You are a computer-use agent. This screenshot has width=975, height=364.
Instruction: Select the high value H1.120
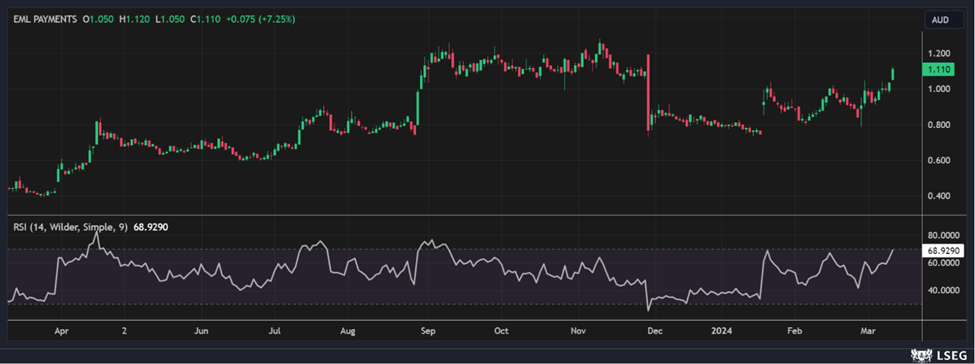pos(135,19)
